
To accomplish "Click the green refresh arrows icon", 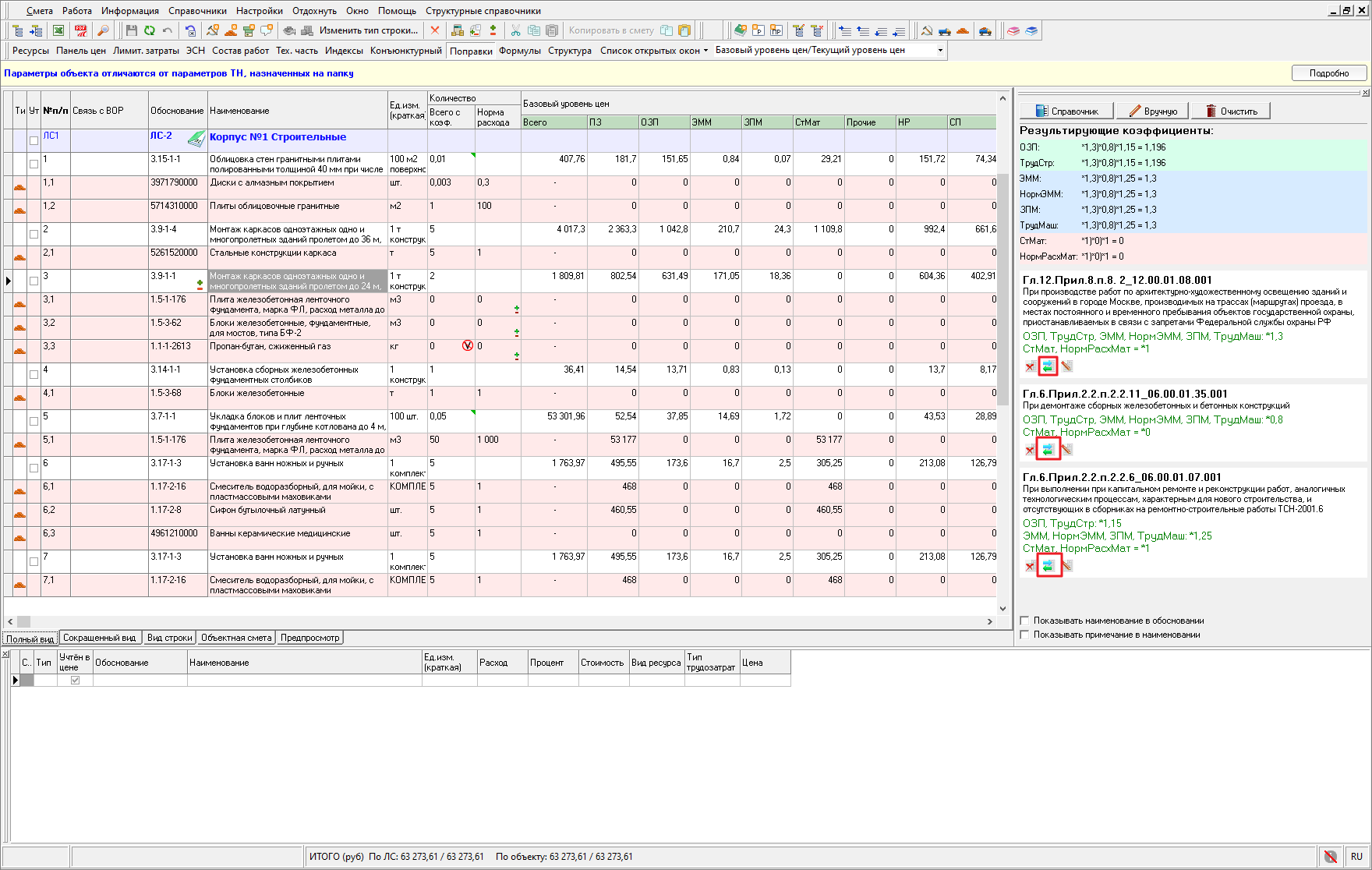I will pyautogui.click(x=150, y=30).
